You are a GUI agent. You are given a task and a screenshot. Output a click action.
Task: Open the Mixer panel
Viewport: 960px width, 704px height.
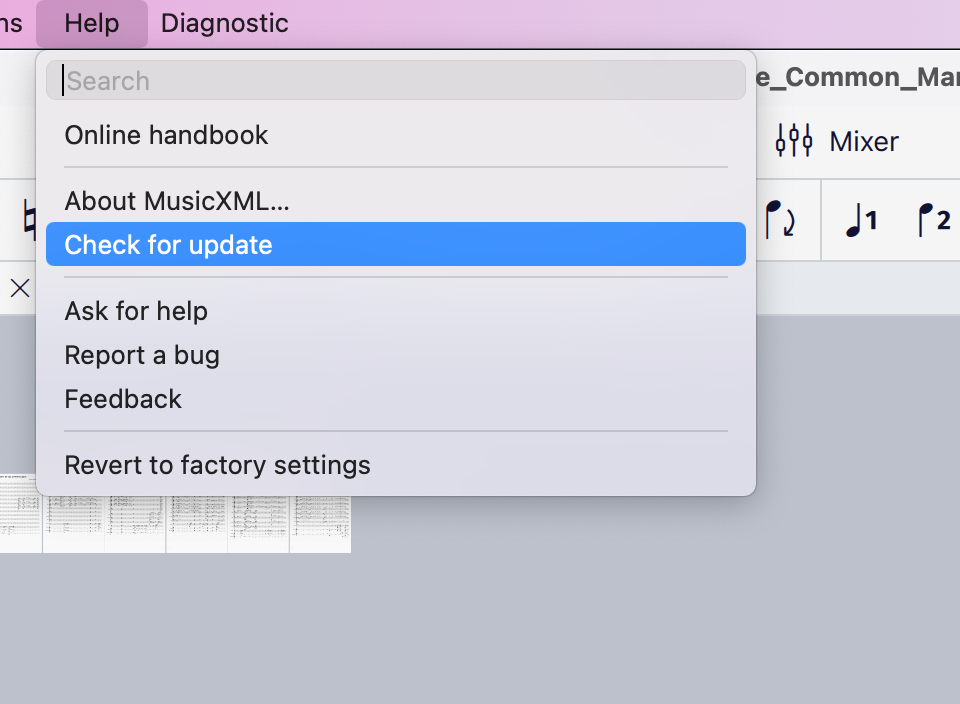862,141
